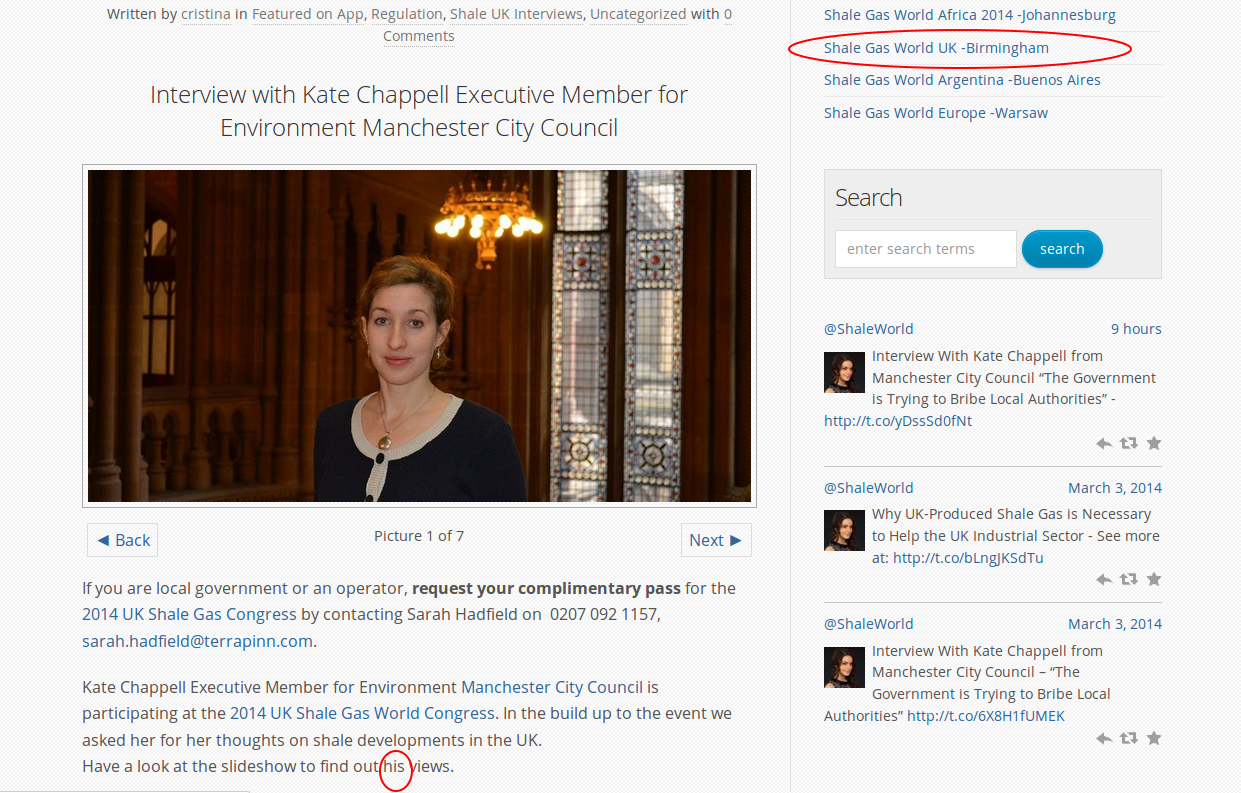Retweet the UK-Produced Shale Gas tweet
Image resolution: width=1241 pixels, height=793 pixels.
coord(1128,579)
